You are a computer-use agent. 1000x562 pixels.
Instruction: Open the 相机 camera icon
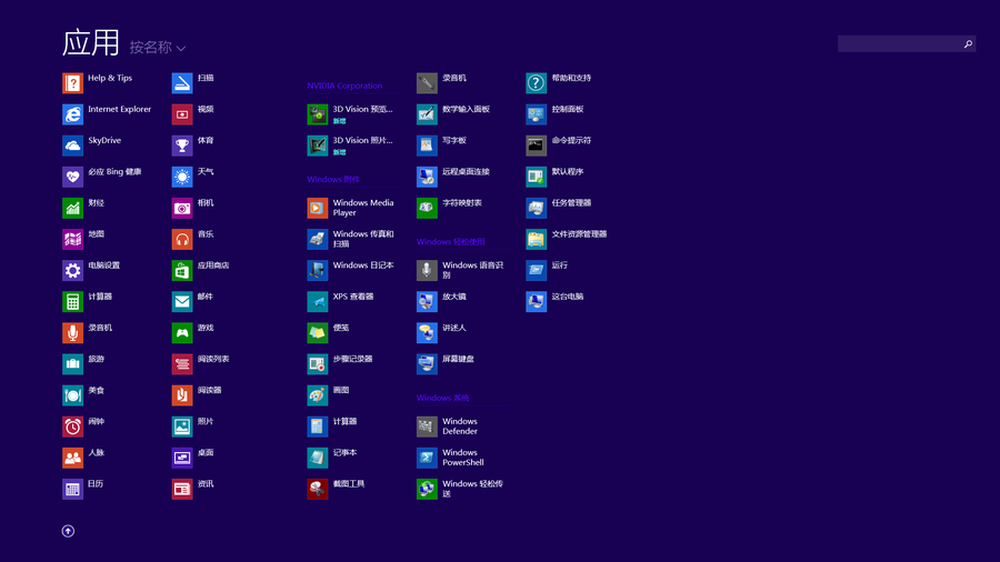click(182, 208)
